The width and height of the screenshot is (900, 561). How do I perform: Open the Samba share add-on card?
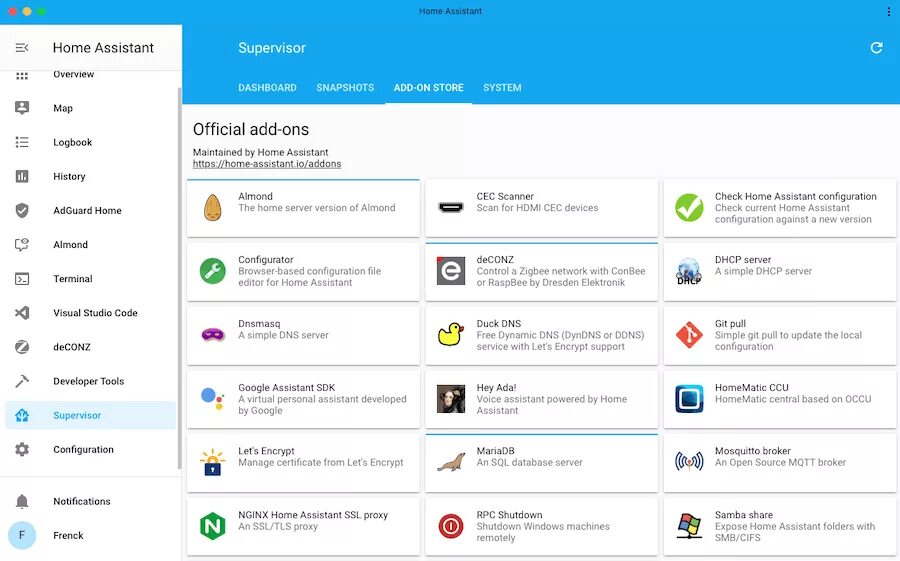click(x=779, y=527)
